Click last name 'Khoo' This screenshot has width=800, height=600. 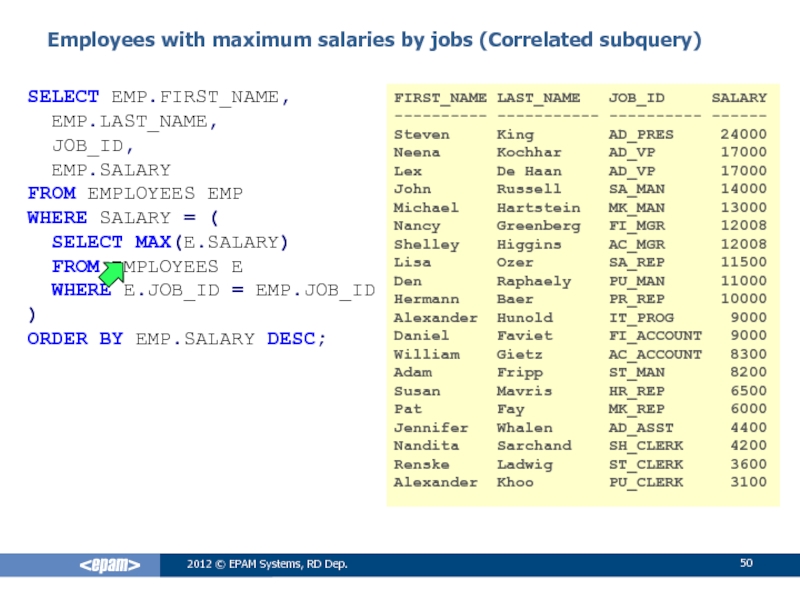pyautogui.click(x=515, y=483)
